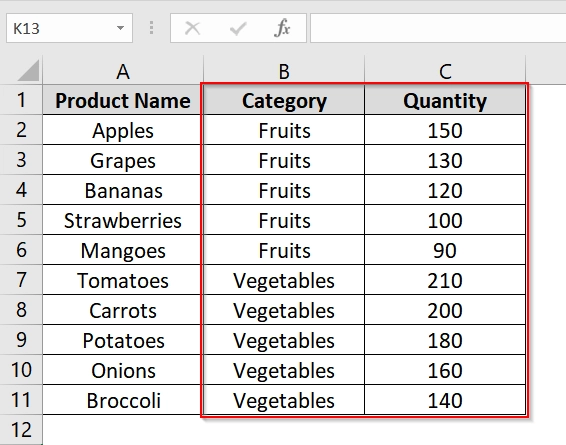Image resolution: width=566 pixels, height=445 pixels.
Task: Click the Quantity header cell
Action: tap(445, 100)
